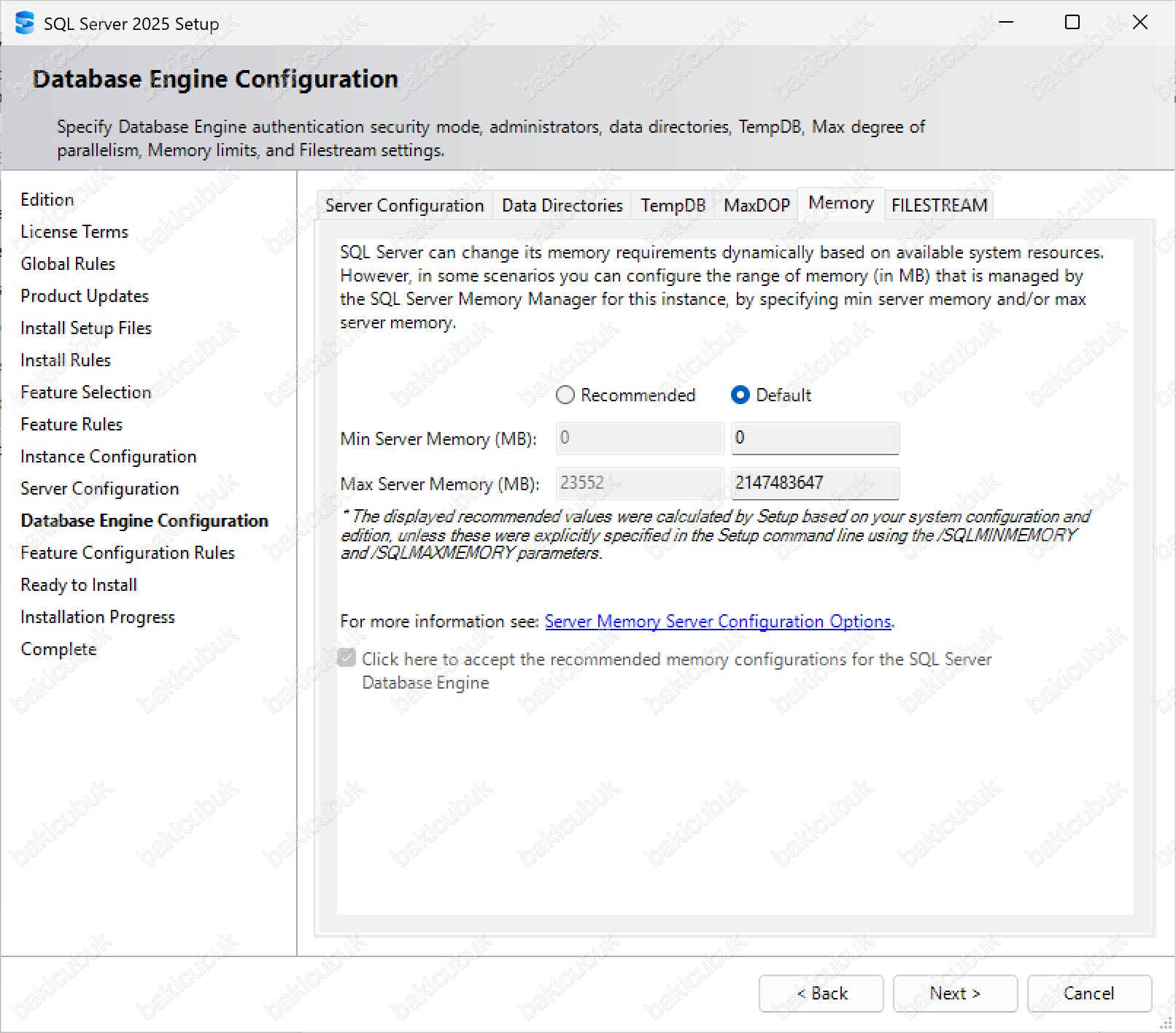Image resolution: width=1176 pixels, height=1033 pixels.
Task: Switch to the TempDB tab
Action: coord(673,206)
